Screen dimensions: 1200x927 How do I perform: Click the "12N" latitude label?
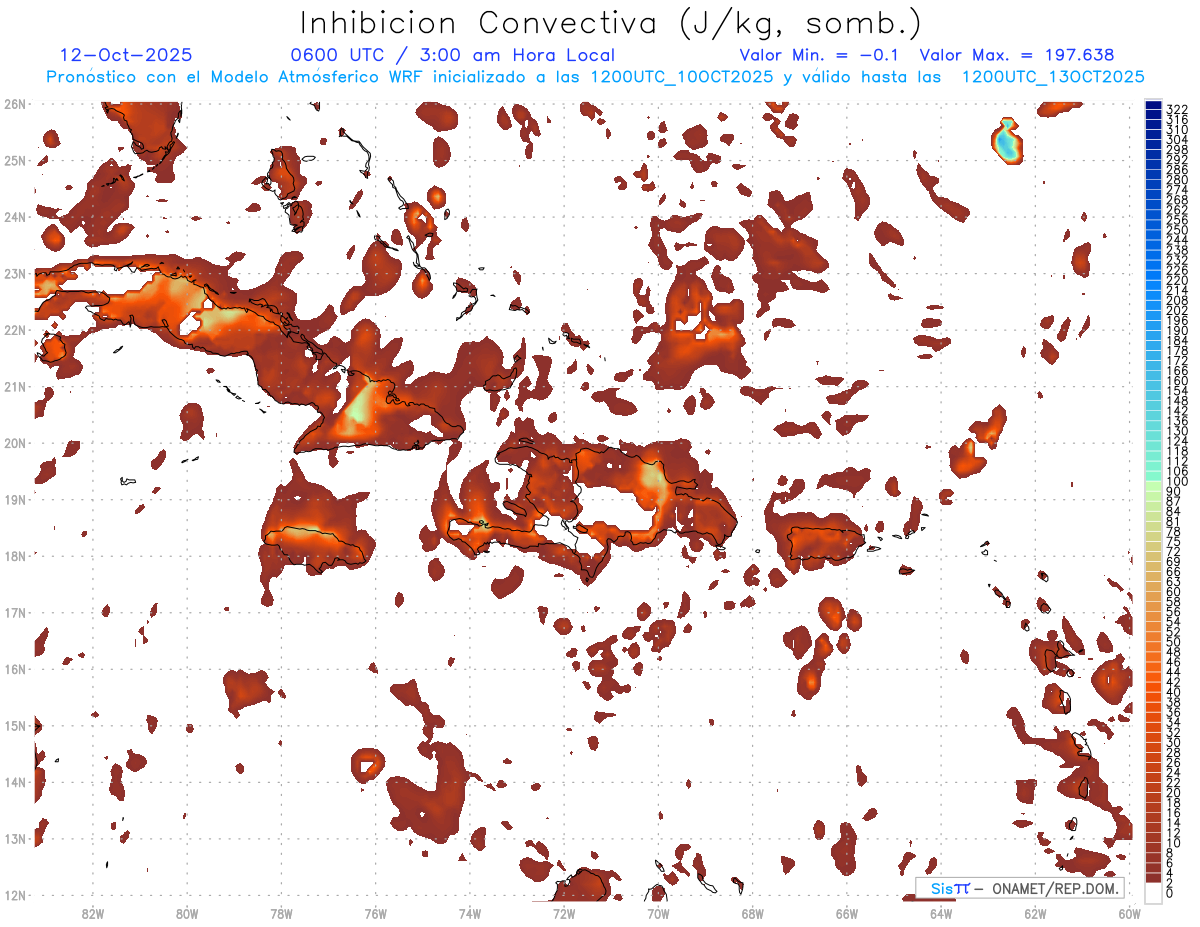(15, 895)
